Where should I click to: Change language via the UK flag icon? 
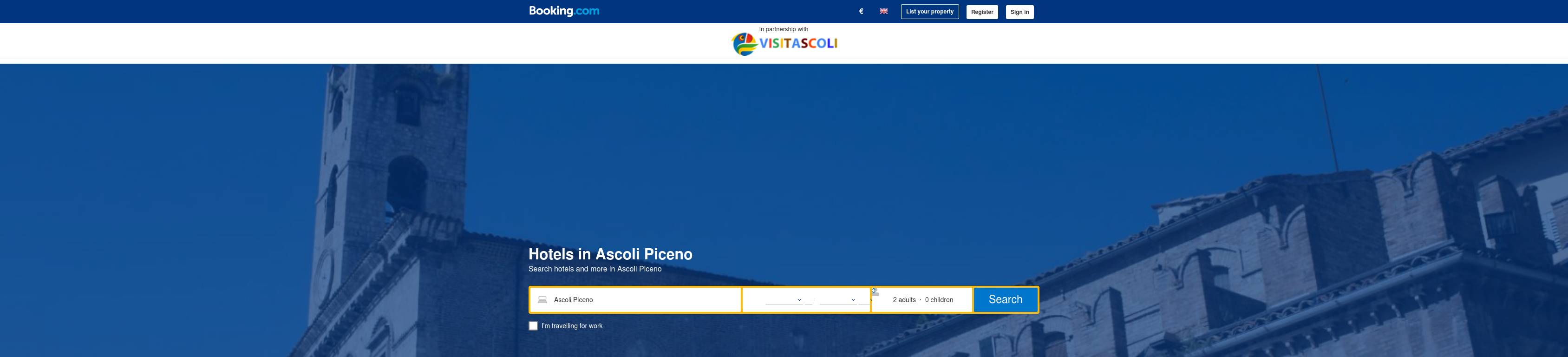[883, 12]
